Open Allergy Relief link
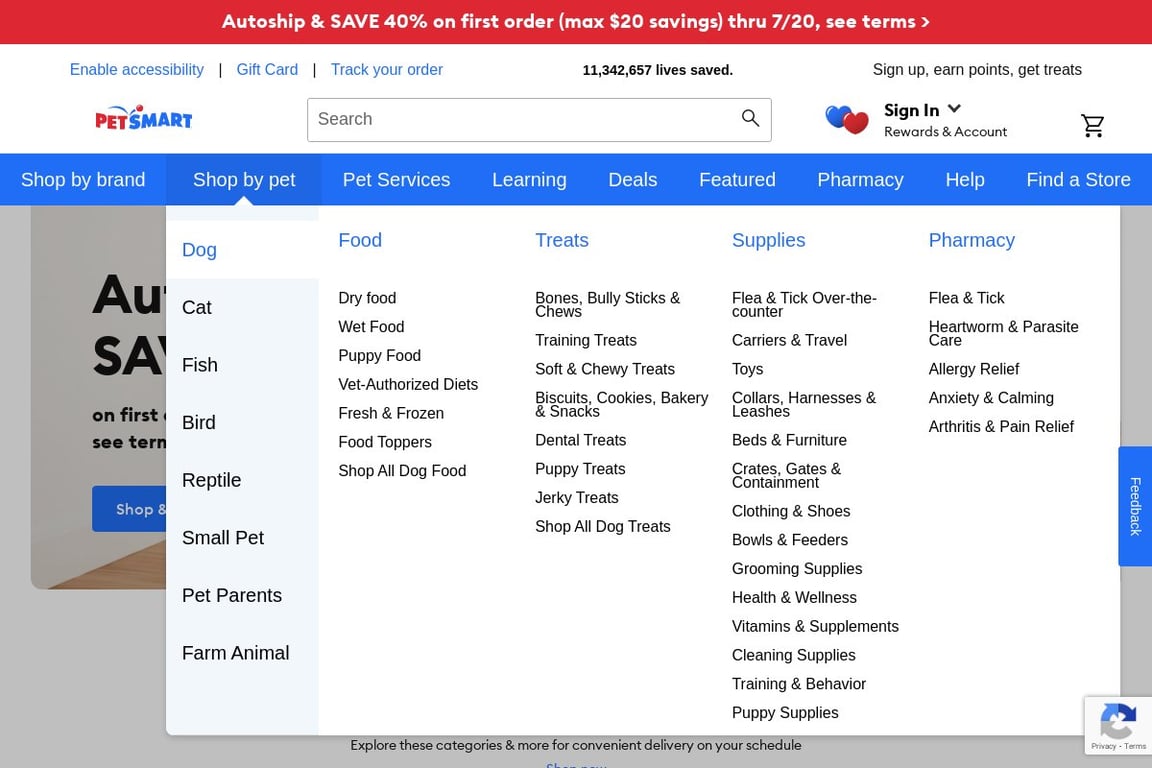This screenshot has height=768, width=1152. click(973, 369)
